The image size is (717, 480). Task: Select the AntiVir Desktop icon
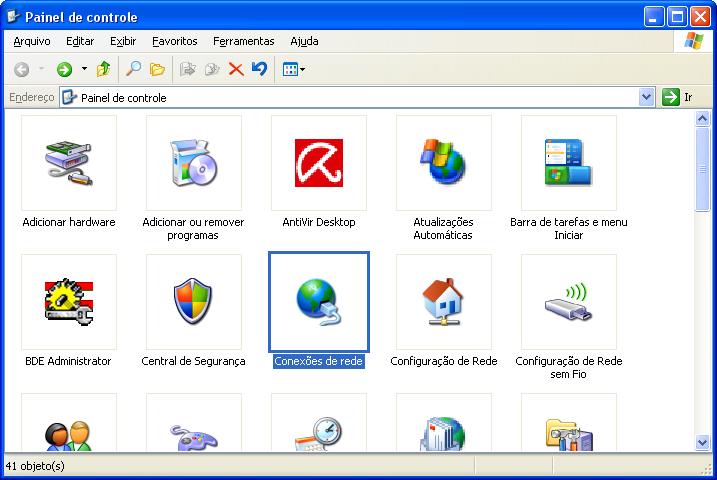pyautogui.click(x=319, y=163)
